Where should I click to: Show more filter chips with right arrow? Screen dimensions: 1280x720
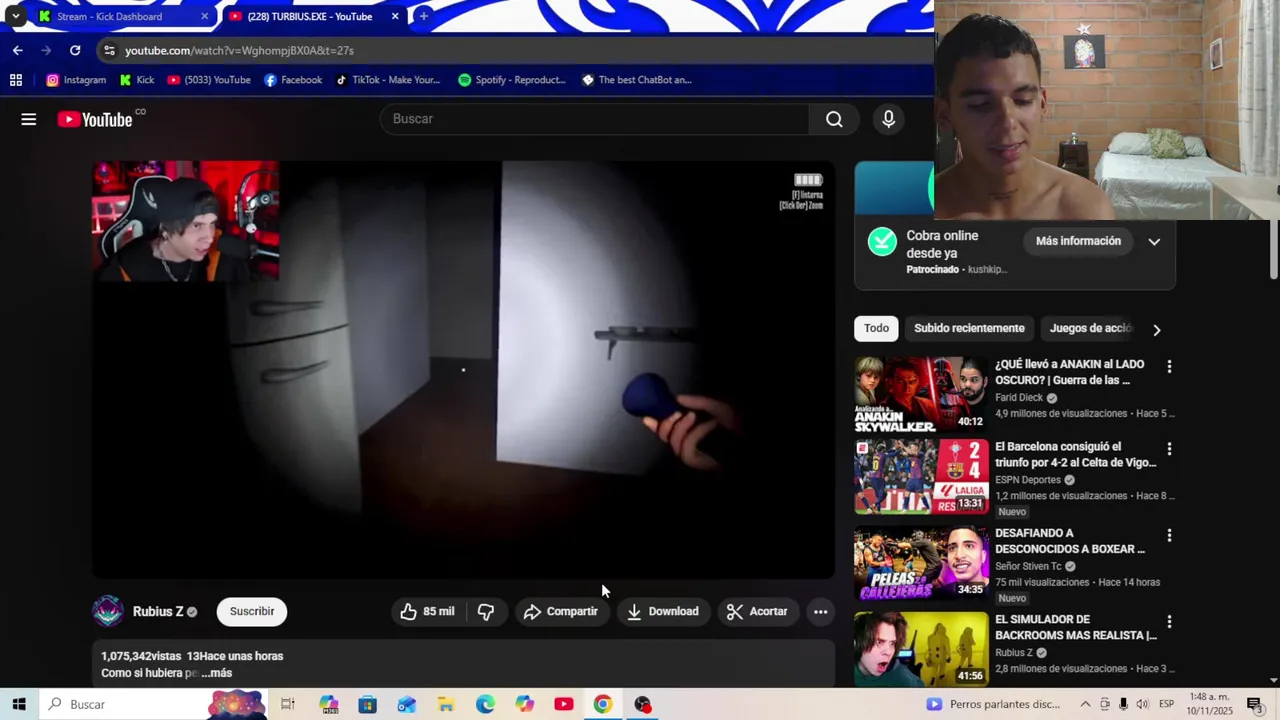[1157, 329]
